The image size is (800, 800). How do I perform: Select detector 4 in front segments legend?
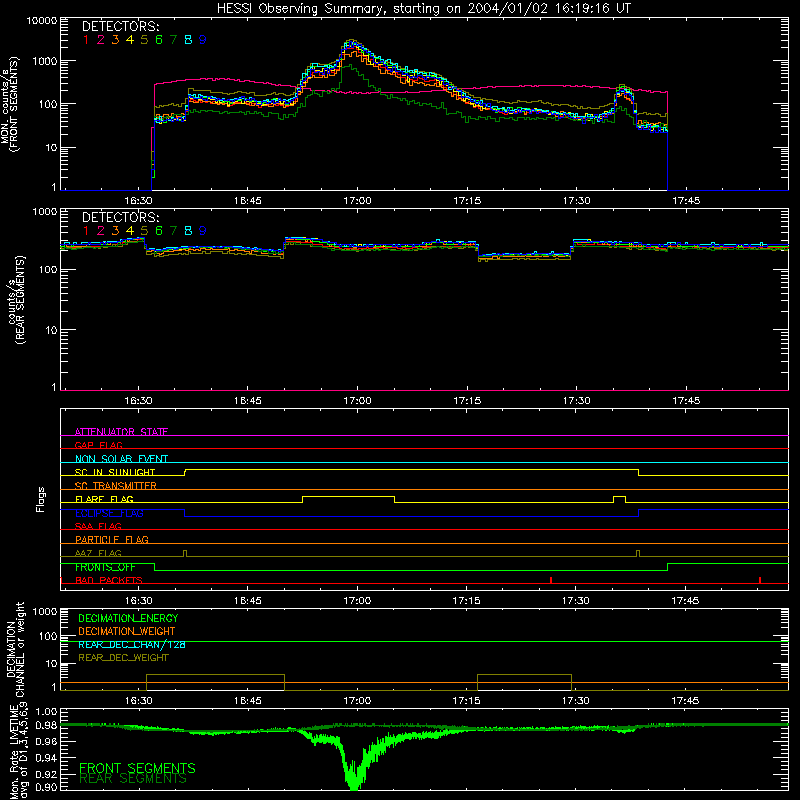pos(130,40)
